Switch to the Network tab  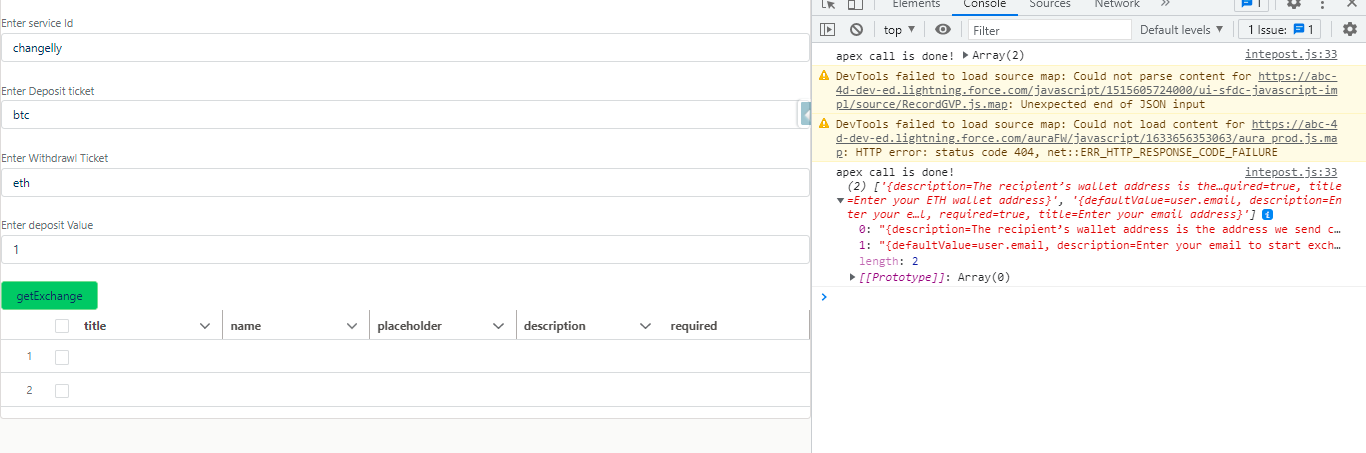click(x=1116, y=5)
